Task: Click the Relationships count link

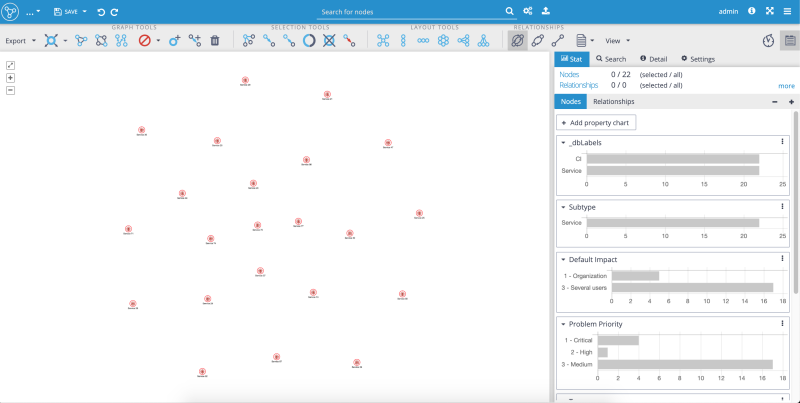Action: (x=579, y=85)
